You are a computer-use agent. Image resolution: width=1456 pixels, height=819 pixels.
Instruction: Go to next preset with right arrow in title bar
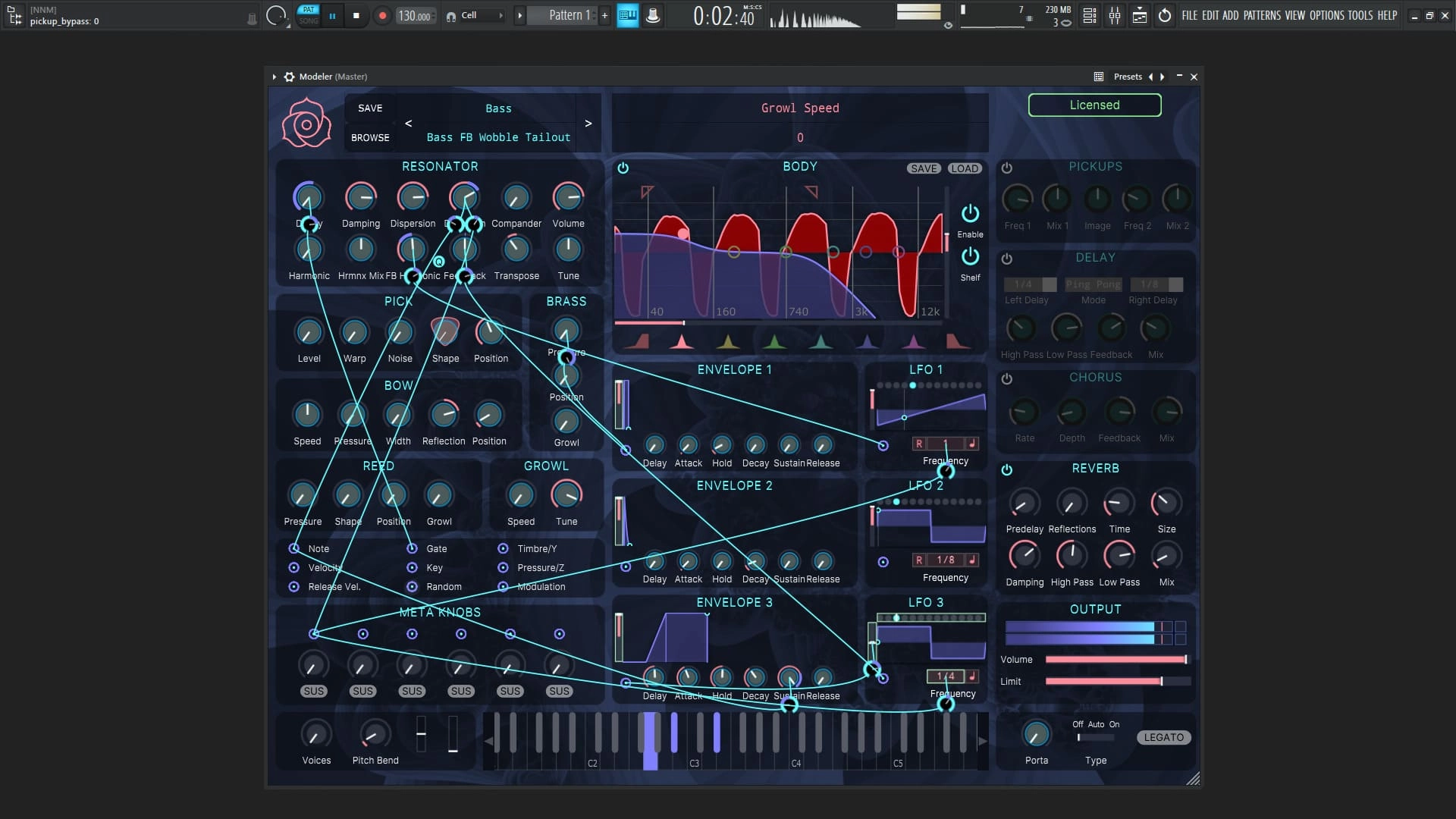(x=1162, y=77)
